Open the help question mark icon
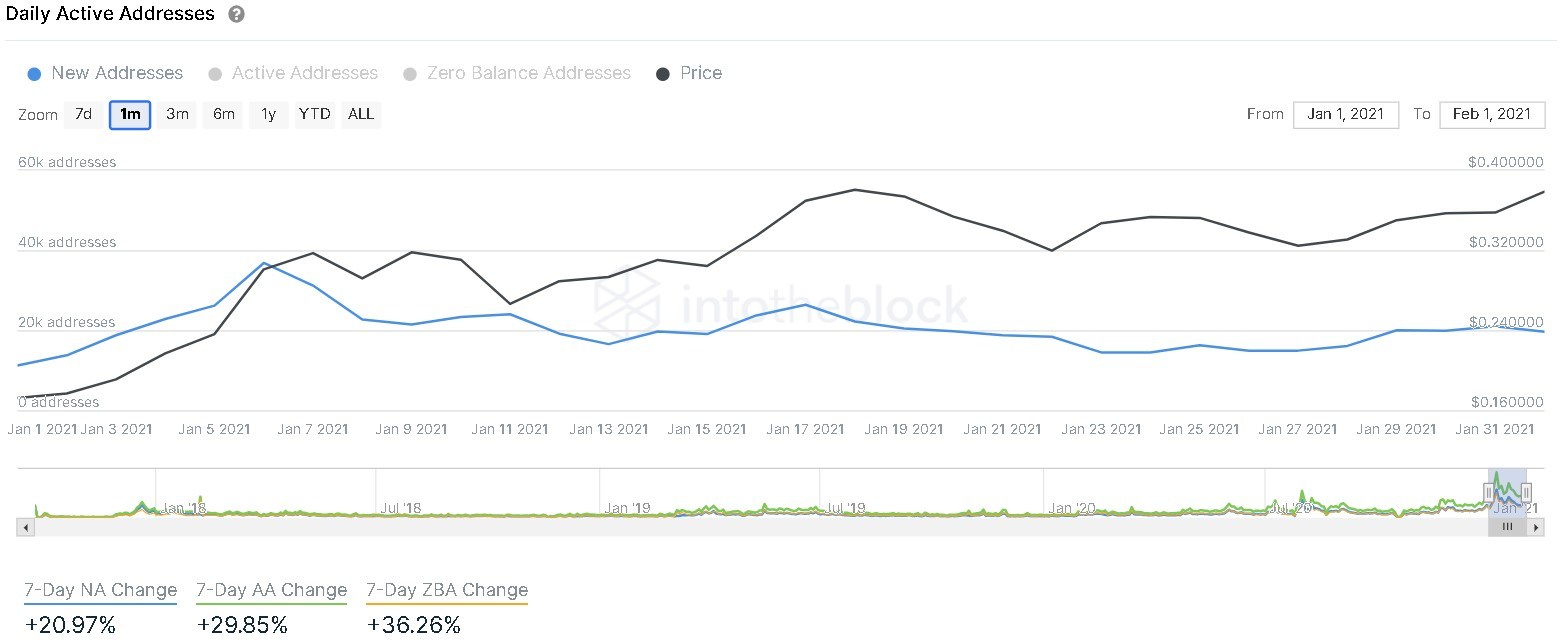The image size is (1563, 642). (x=236, y=14)
